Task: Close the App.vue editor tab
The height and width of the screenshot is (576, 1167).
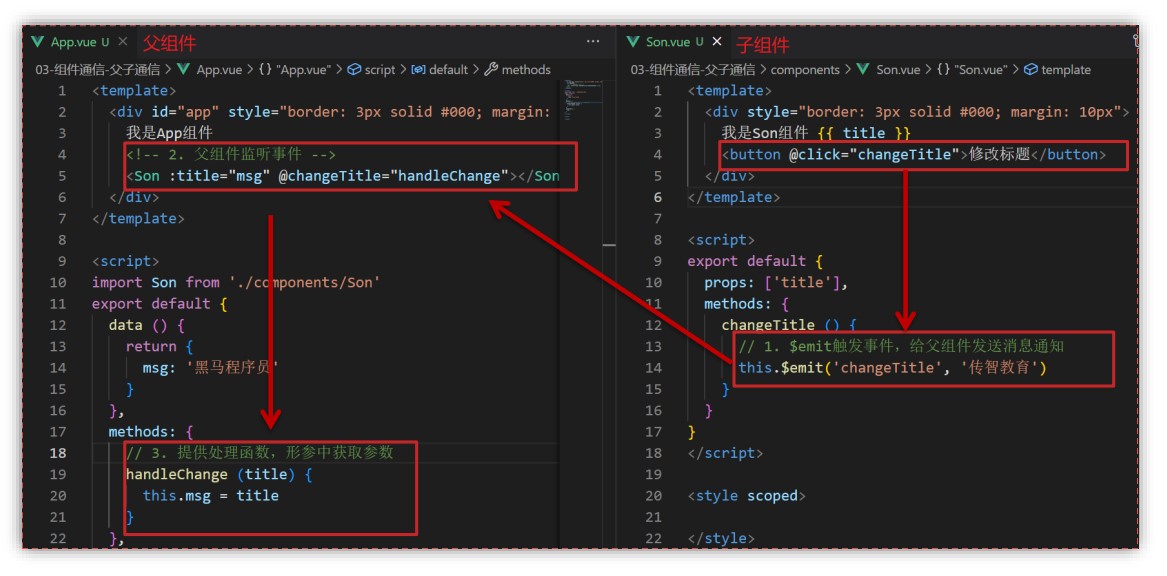Action: pos(123,42)
